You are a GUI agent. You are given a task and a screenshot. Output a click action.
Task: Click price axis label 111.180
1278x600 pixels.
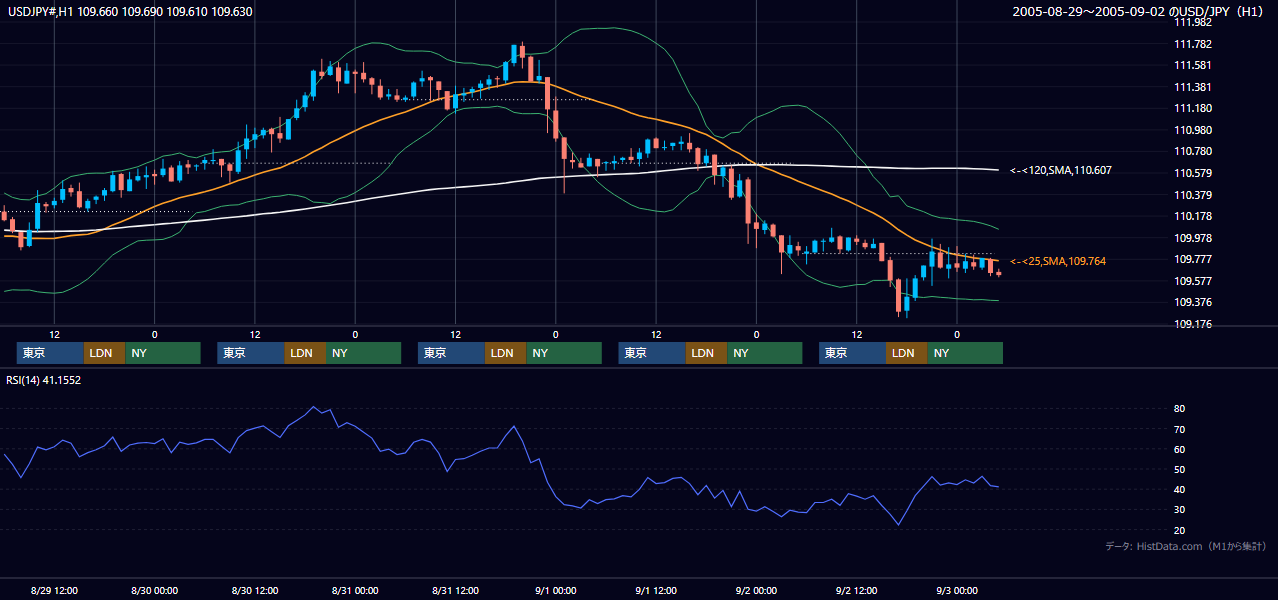(x=1192, y=108)
